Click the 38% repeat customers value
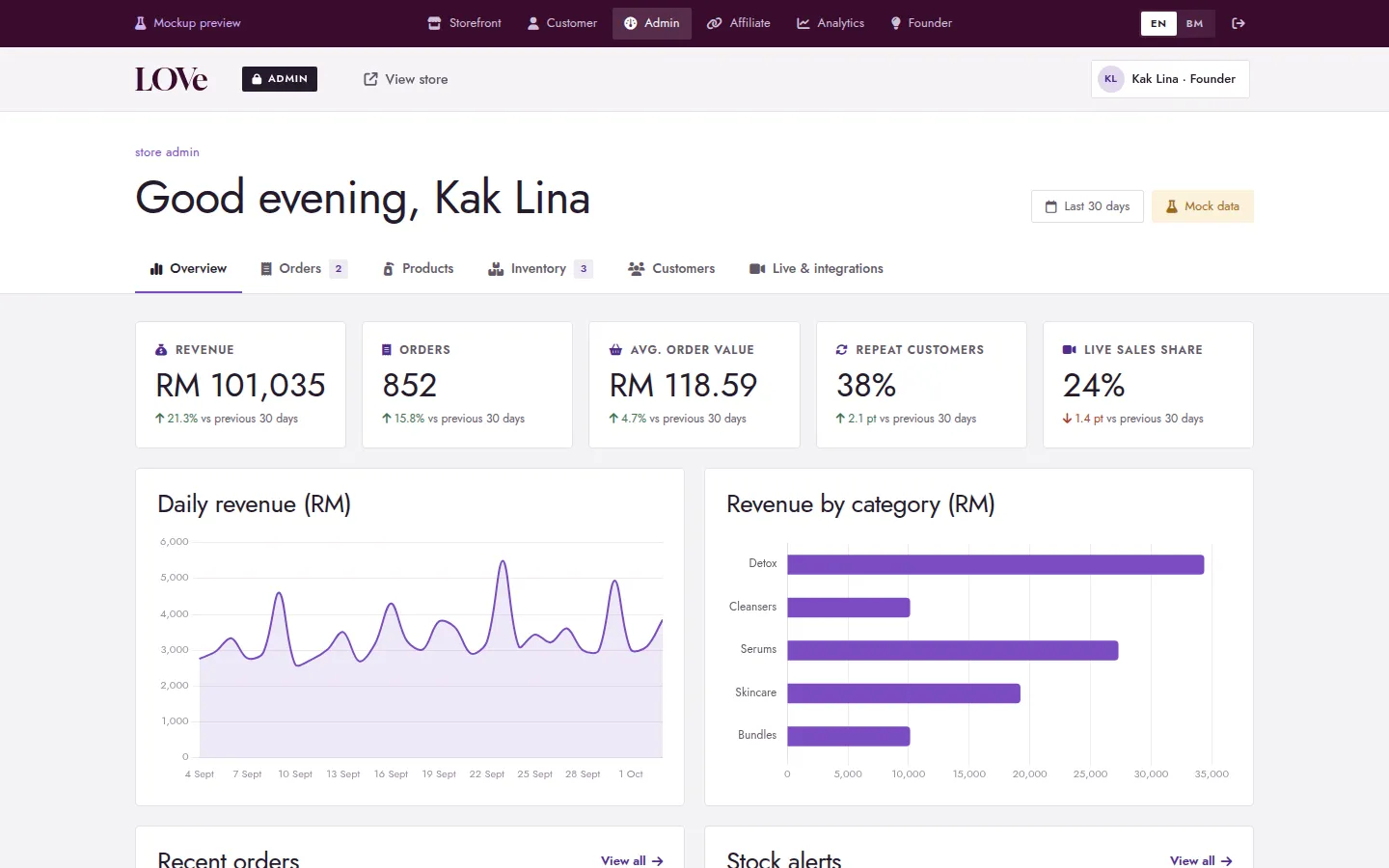1389x868 pixels. (866, 386)
